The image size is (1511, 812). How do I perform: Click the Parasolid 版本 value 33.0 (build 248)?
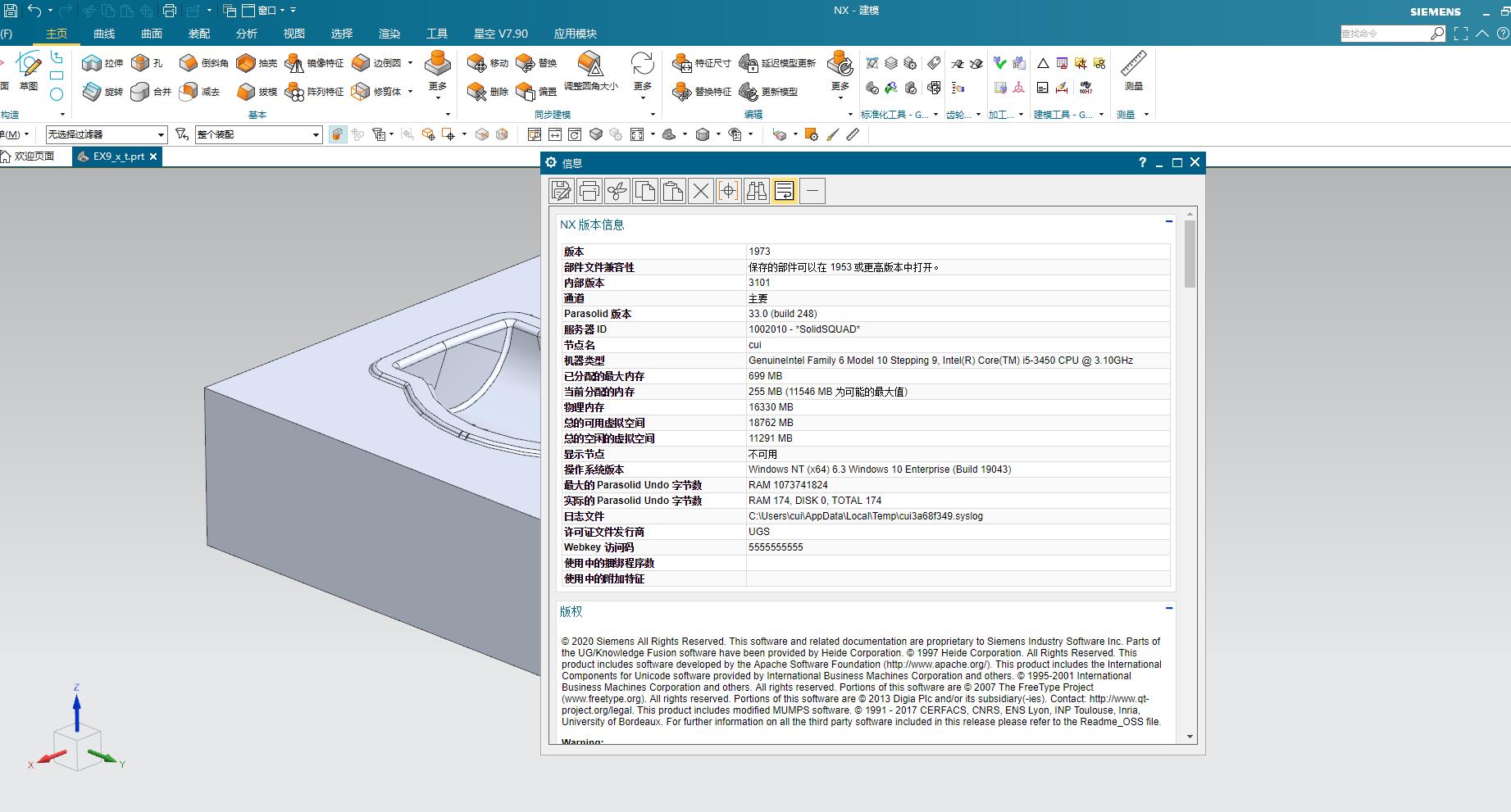(x=783, y=314)
